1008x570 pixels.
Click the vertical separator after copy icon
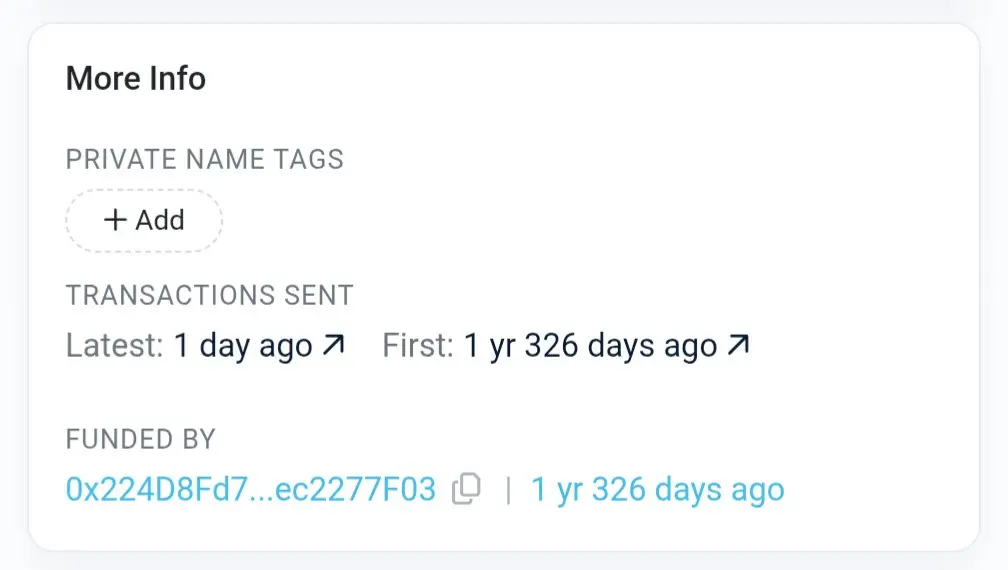tap(508, 490)
